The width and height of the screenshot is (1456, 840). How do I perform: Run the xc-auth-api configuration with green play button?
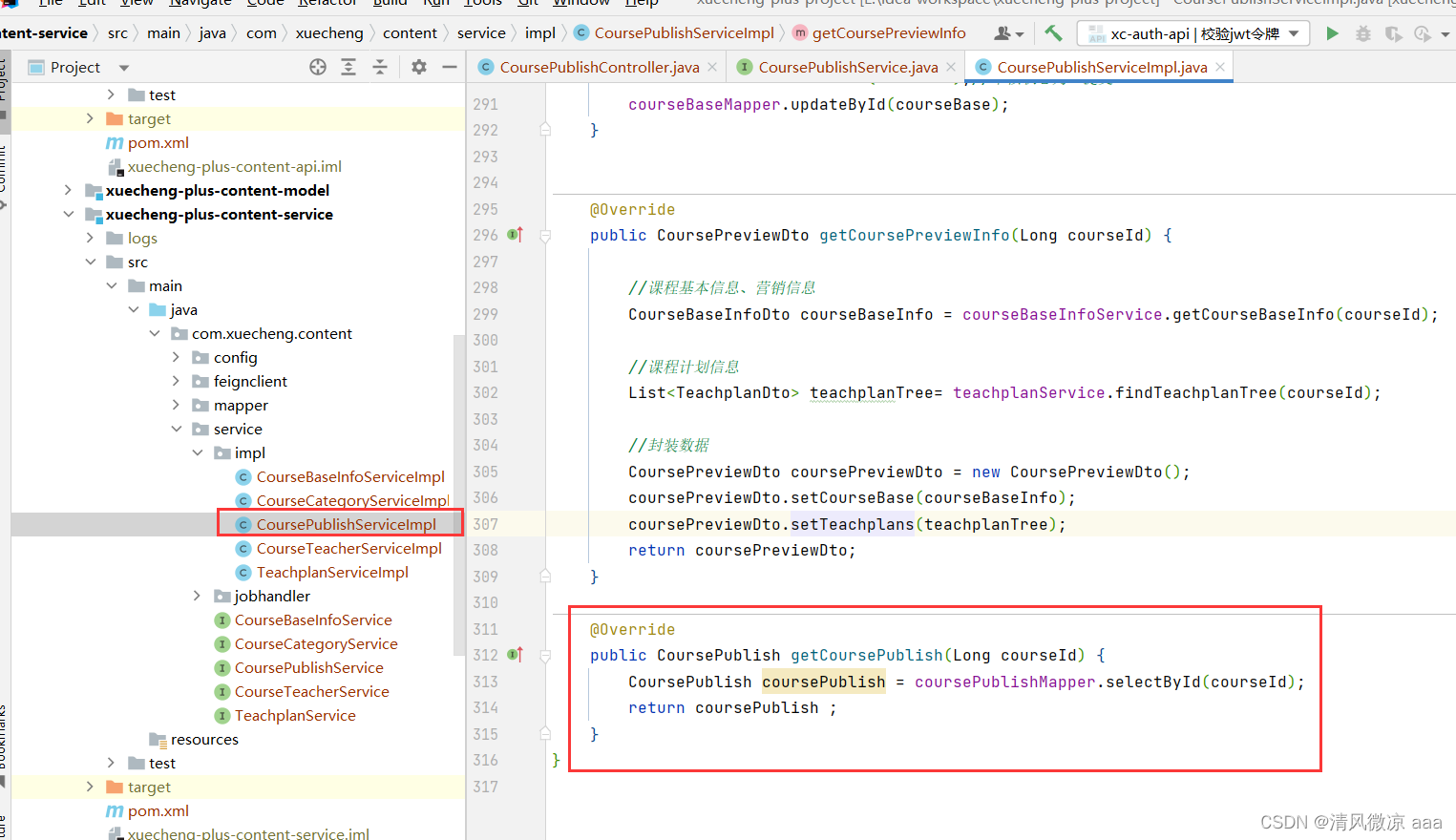1332,33
